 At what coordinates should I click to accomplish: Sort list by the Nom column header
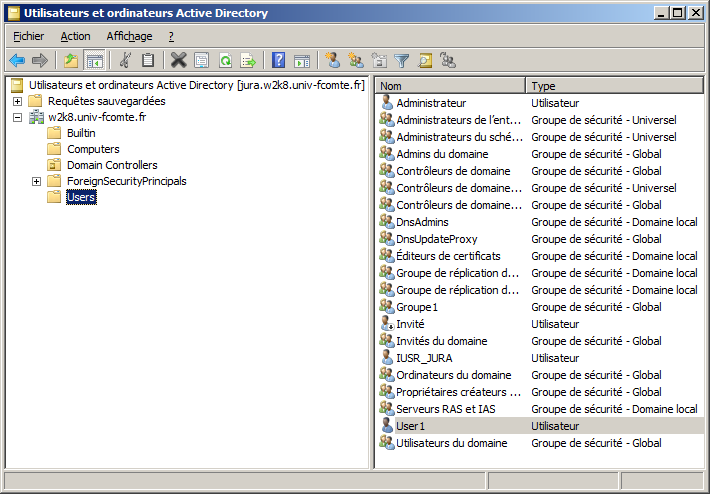pos(450,86)
